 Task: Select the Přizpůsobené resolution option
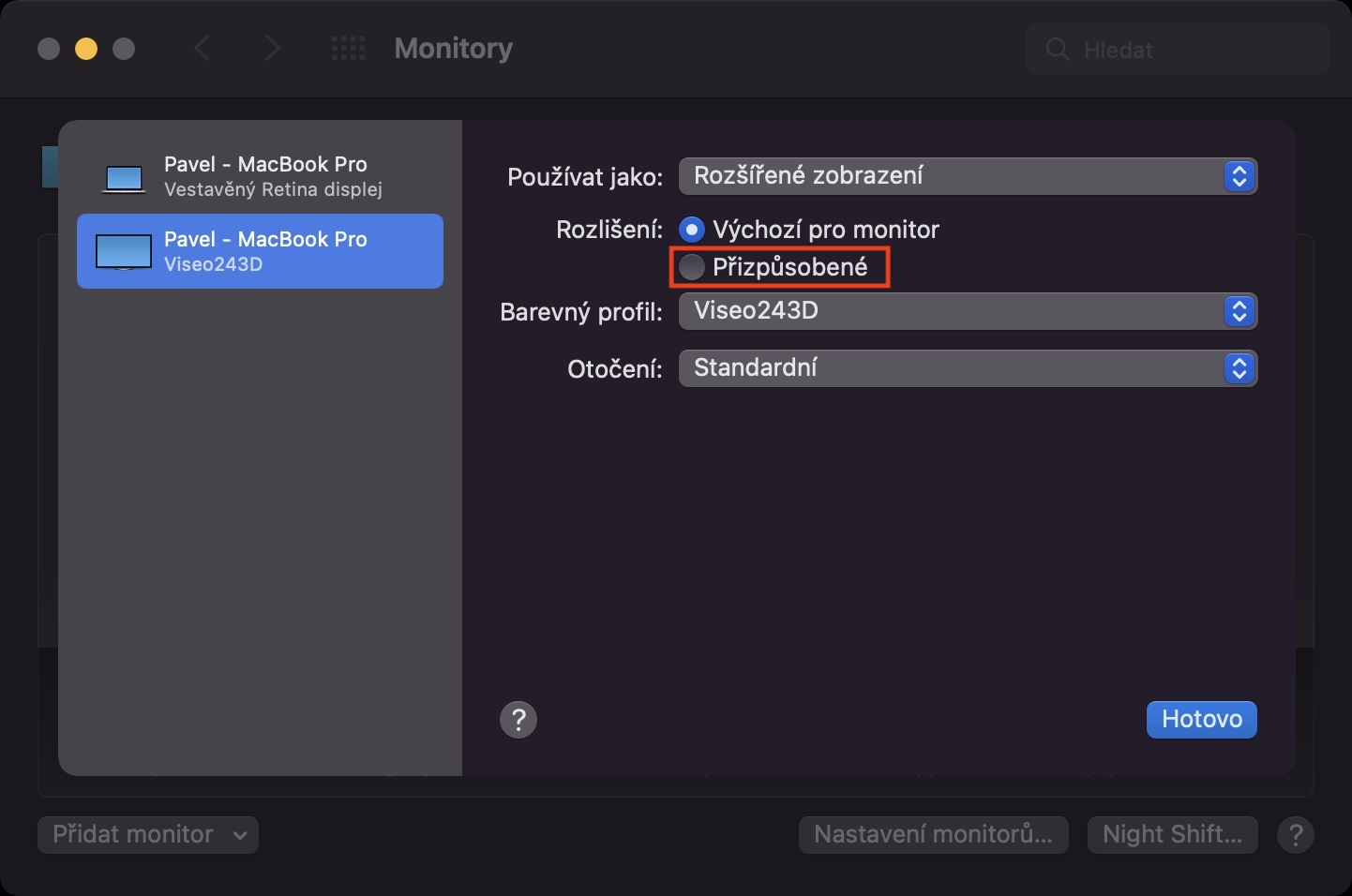click(x=692, y=267)
